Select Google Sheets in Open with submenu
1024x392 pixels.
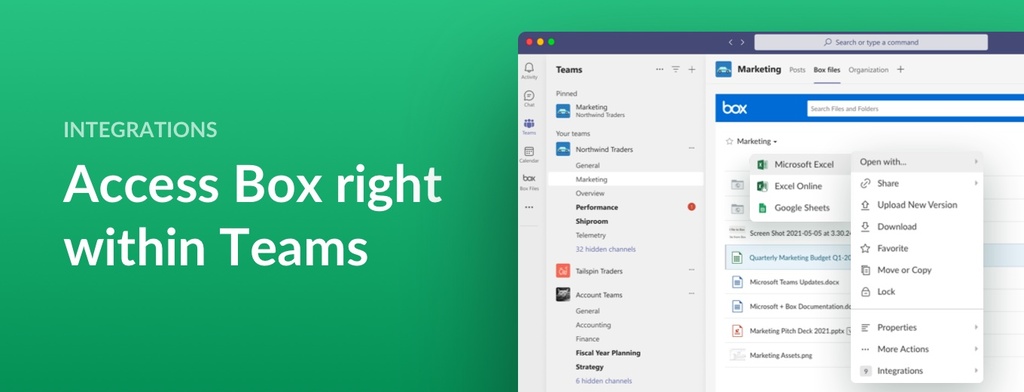coord(801,208)
